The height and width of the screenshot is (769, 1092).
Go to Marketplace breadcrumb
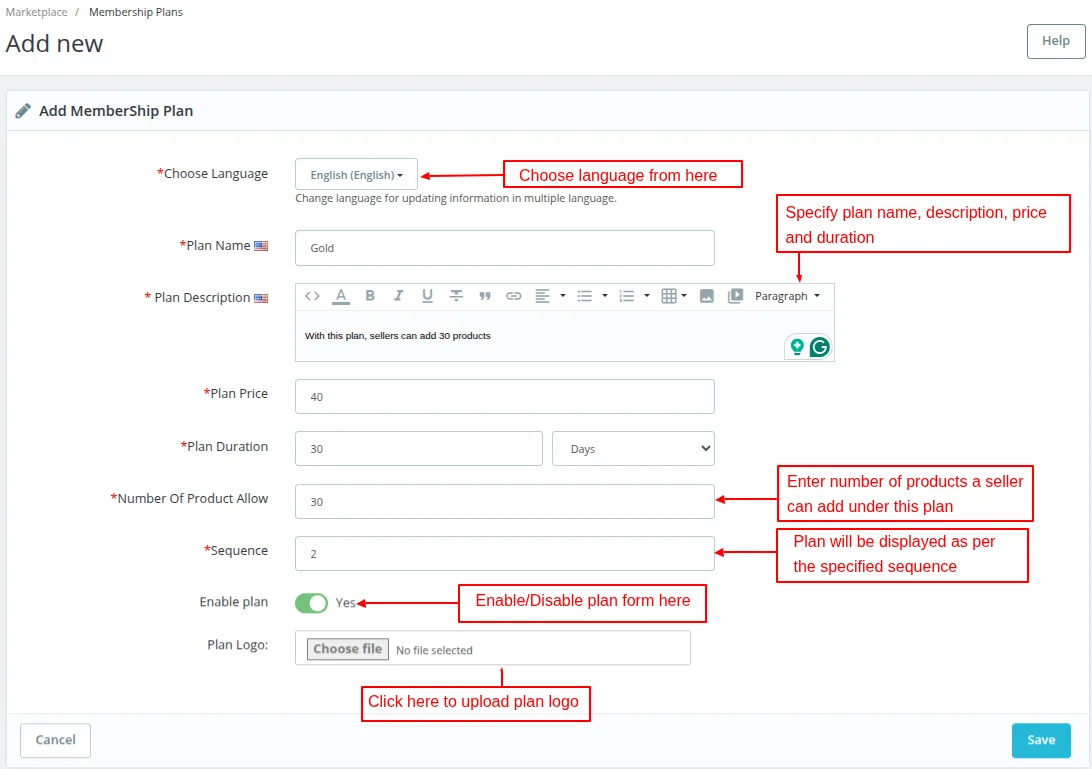[36, 12]
